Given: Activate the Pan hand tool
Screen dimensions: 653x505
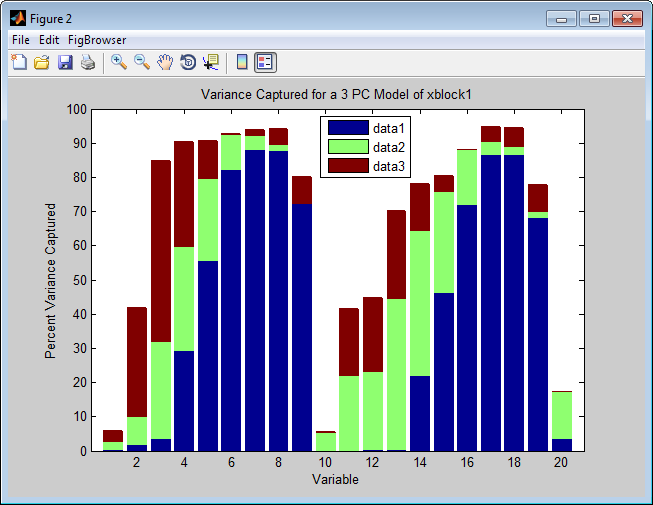Looking at the screenshot, I should coord(165,62).
